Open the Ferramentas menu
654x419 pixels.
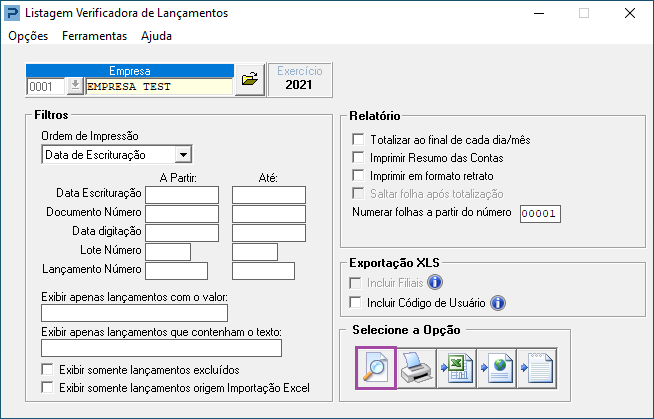(94, 36)
